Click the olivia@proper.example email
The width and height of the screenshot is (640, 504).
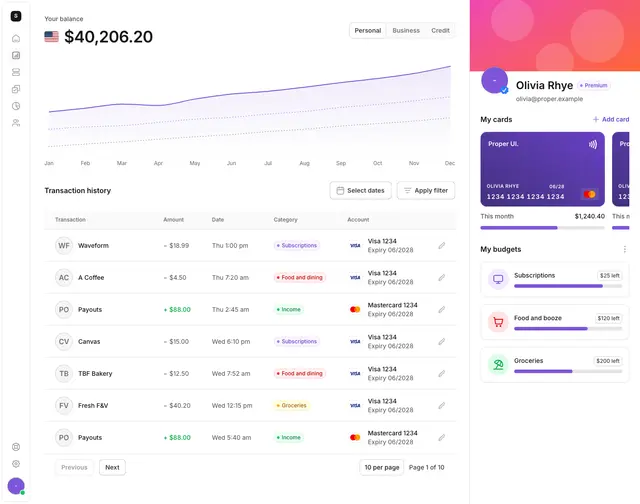click(x=549, y=99)
